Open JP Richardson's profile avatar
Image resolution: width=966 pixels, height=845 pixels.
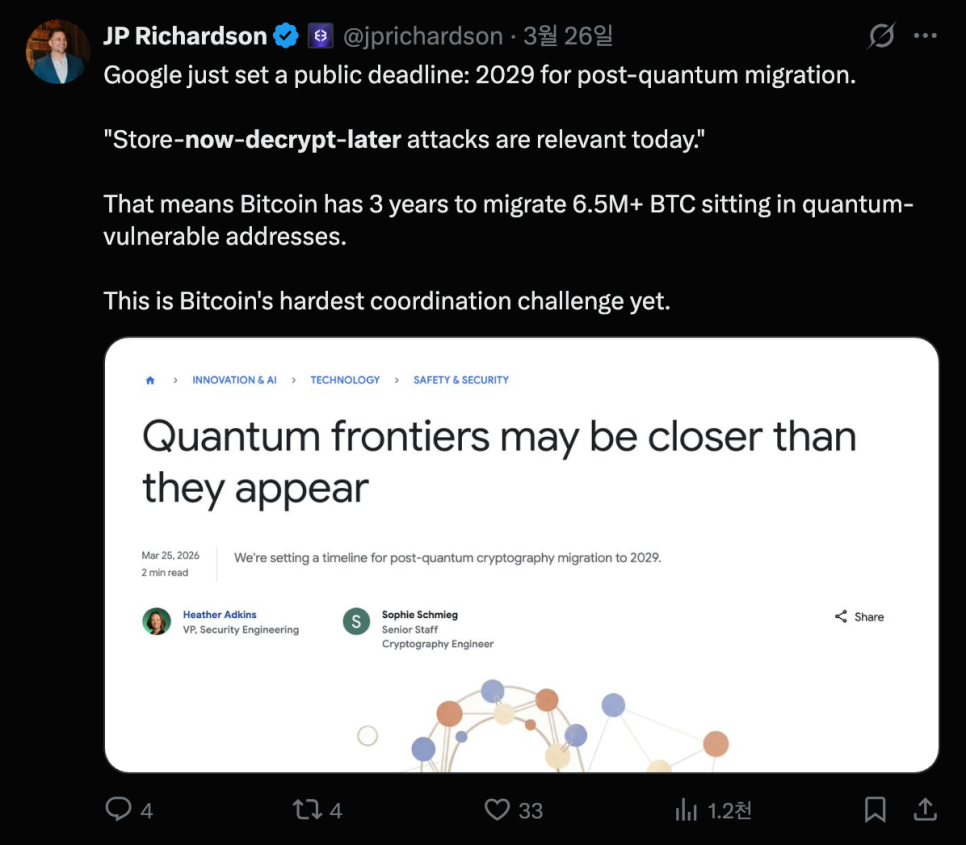[57, 52]
